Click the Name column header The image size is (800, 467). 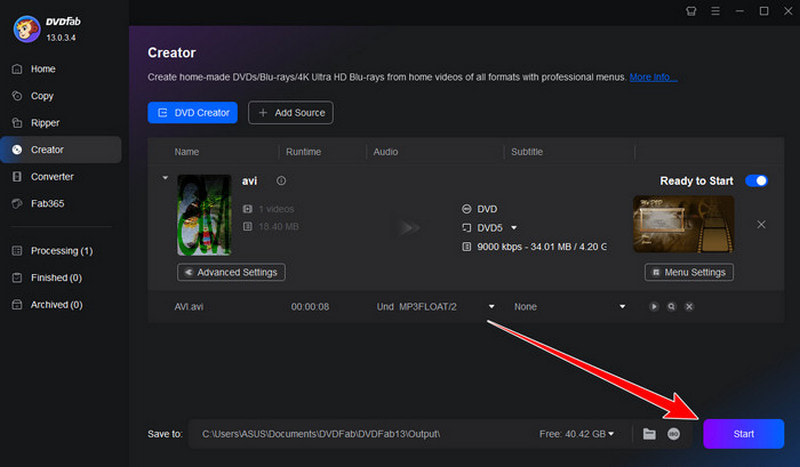click(187, 152)
